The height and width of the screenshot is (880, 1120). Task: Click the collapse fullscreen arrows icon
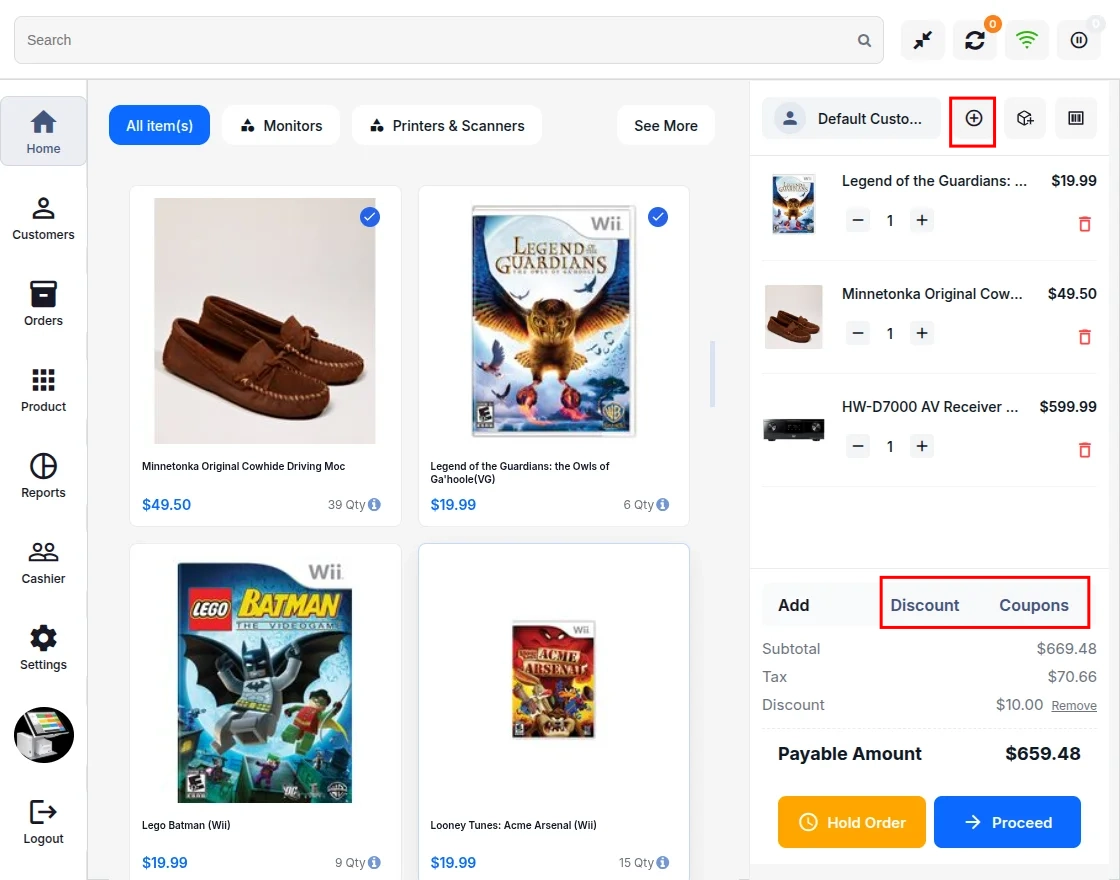tap(923, 40)
